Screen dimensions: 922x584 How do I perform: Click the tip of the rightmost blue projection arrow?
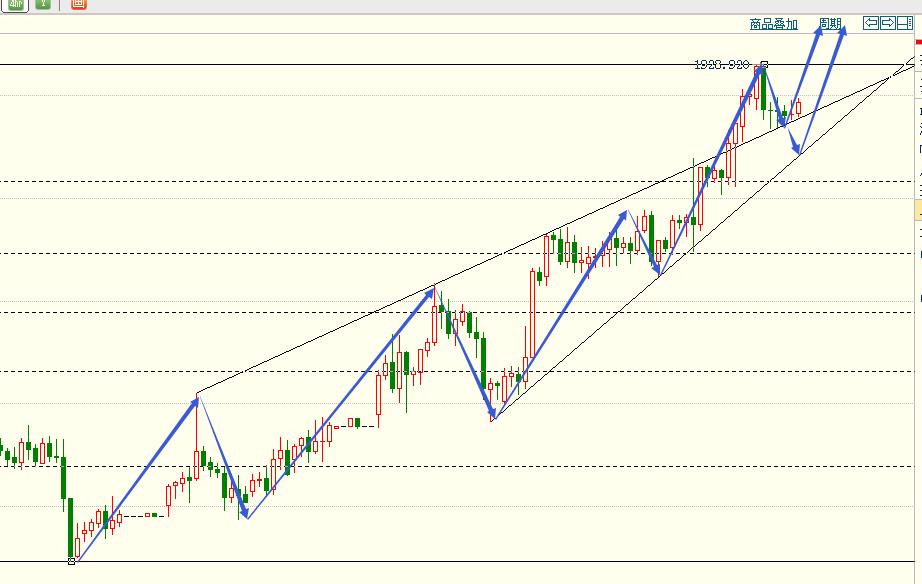[843, 29]
